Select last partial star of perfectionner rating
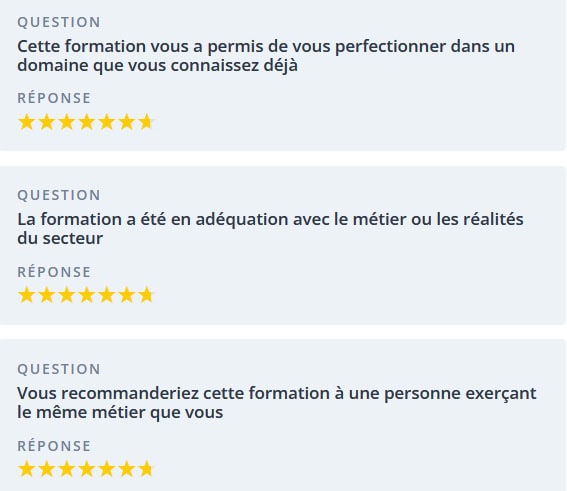Image resolution: width=567 pixels, height=491 pixels. 145,122
